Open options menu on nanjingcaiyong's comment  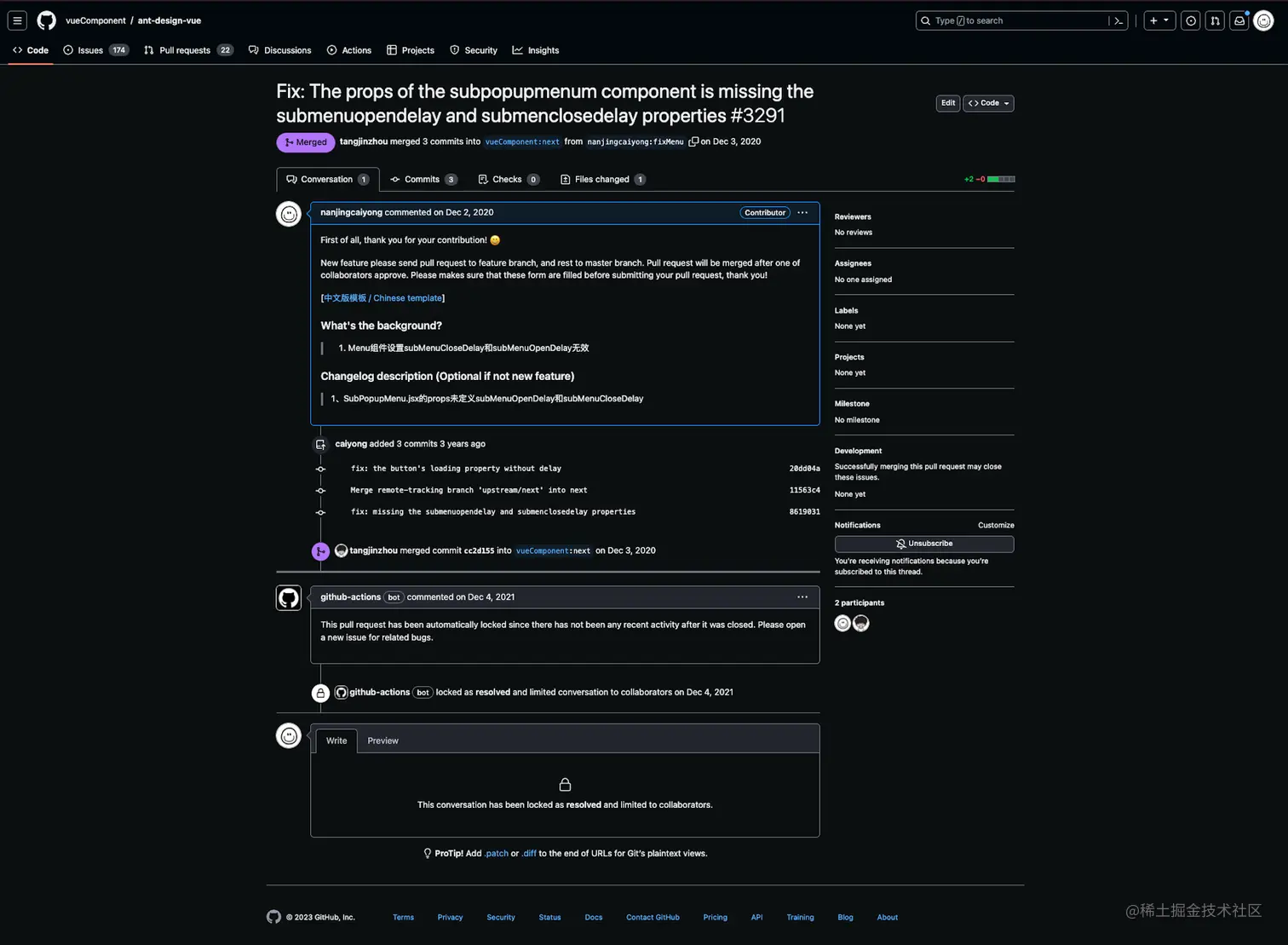click(802, 212)
